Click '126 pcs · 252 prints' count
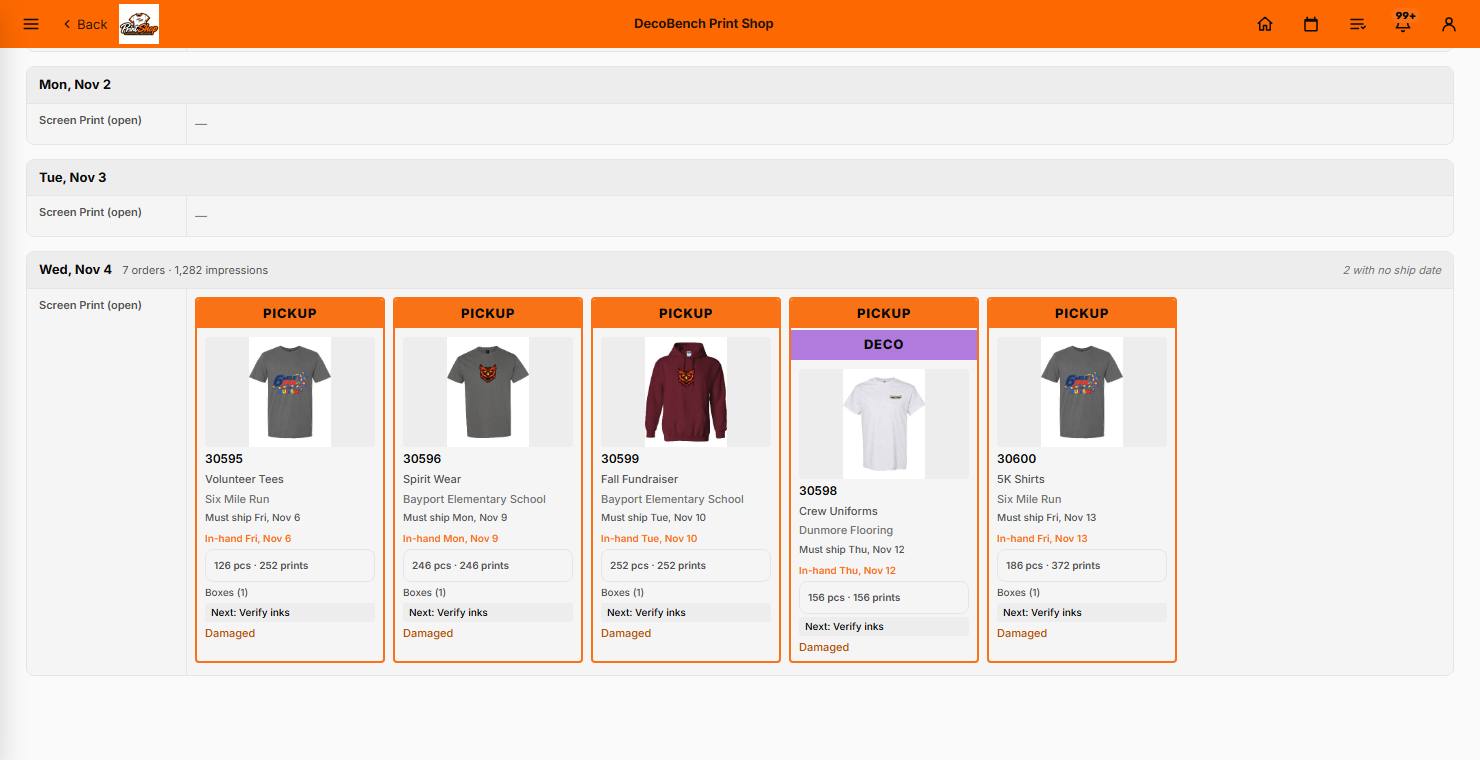 point(290,566)
